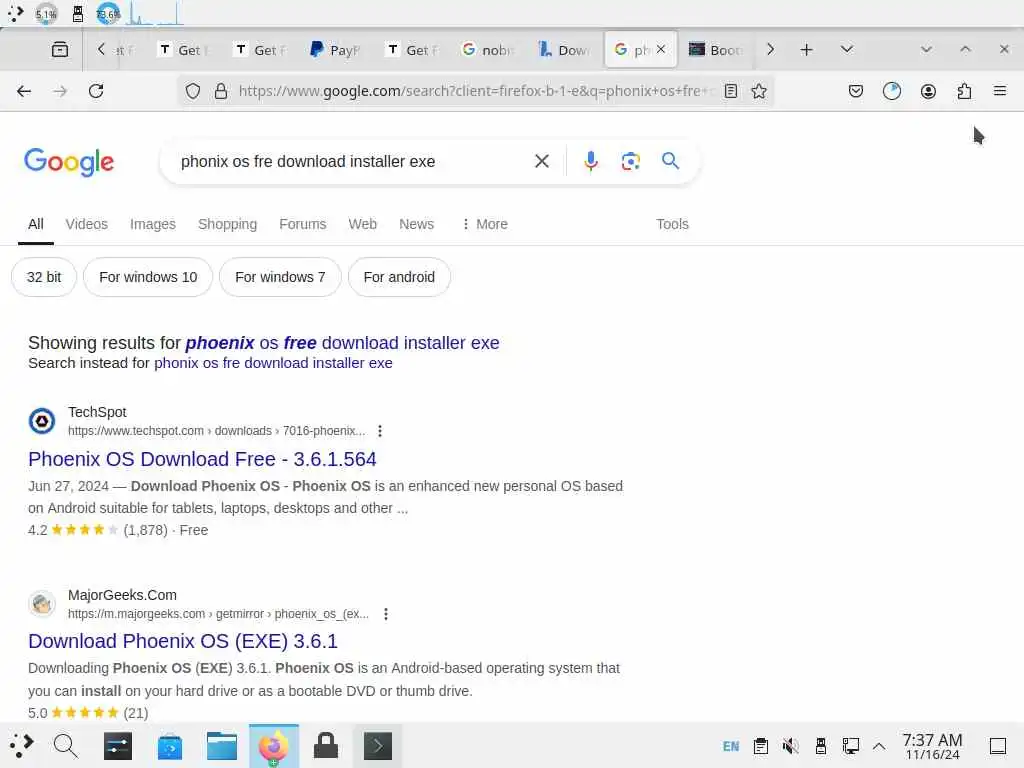Apply the For android chip

pos(399,277)
